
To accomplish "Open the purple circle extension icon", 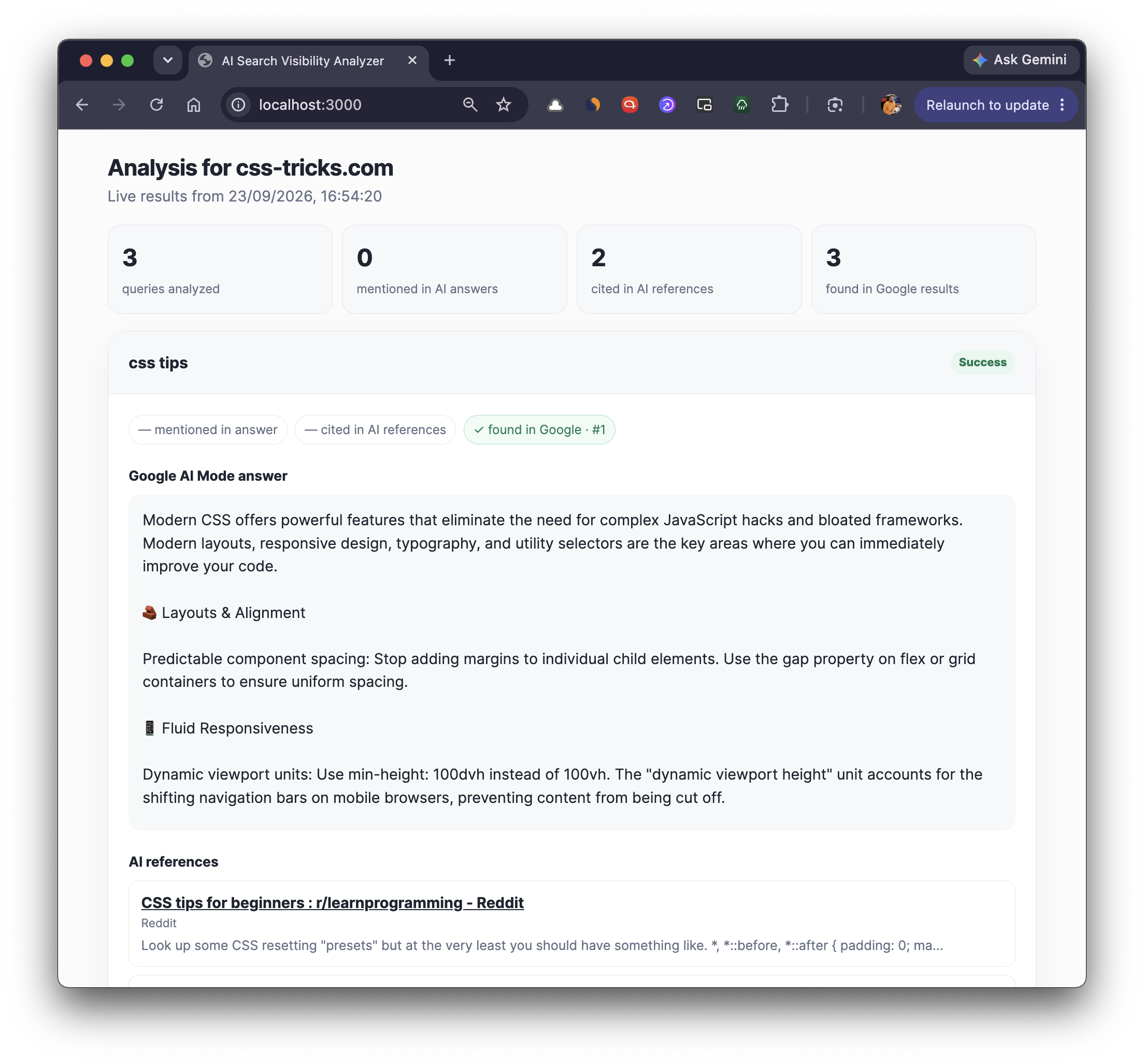I will tap(667, 105).
